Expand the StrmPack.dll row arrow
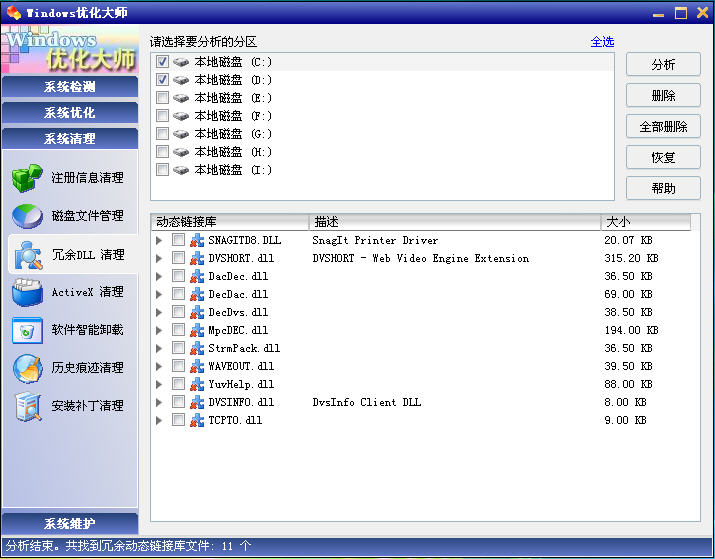Image resolution: width=715 pixels, height=559 pixels. pyautogui.click(x=159, y=348)
